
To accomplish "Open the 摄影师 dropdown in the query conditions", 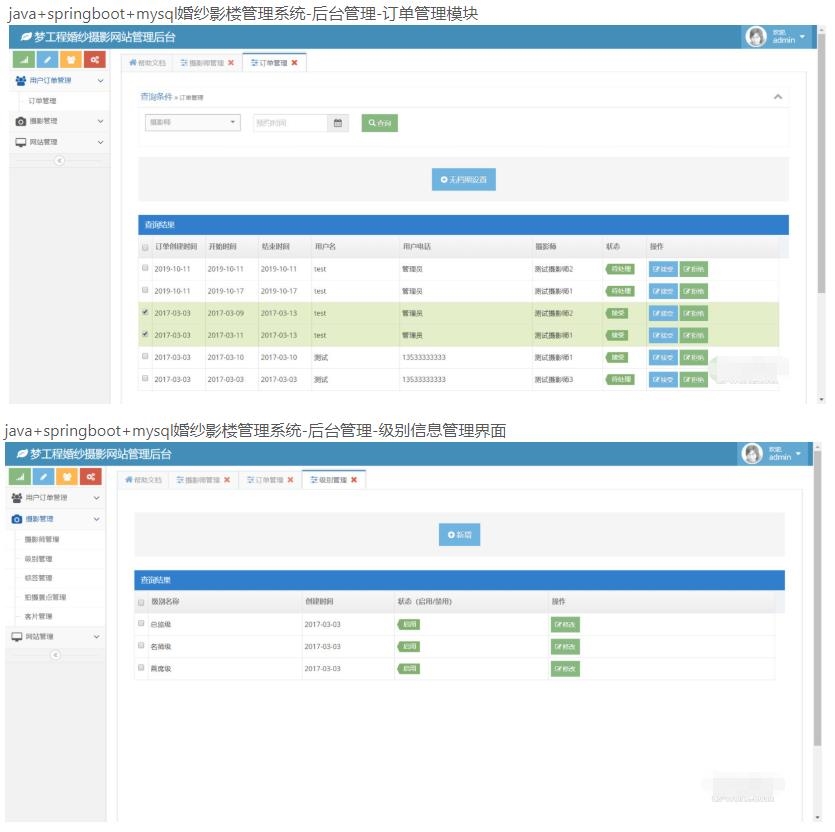I will [x=193, y=123].
